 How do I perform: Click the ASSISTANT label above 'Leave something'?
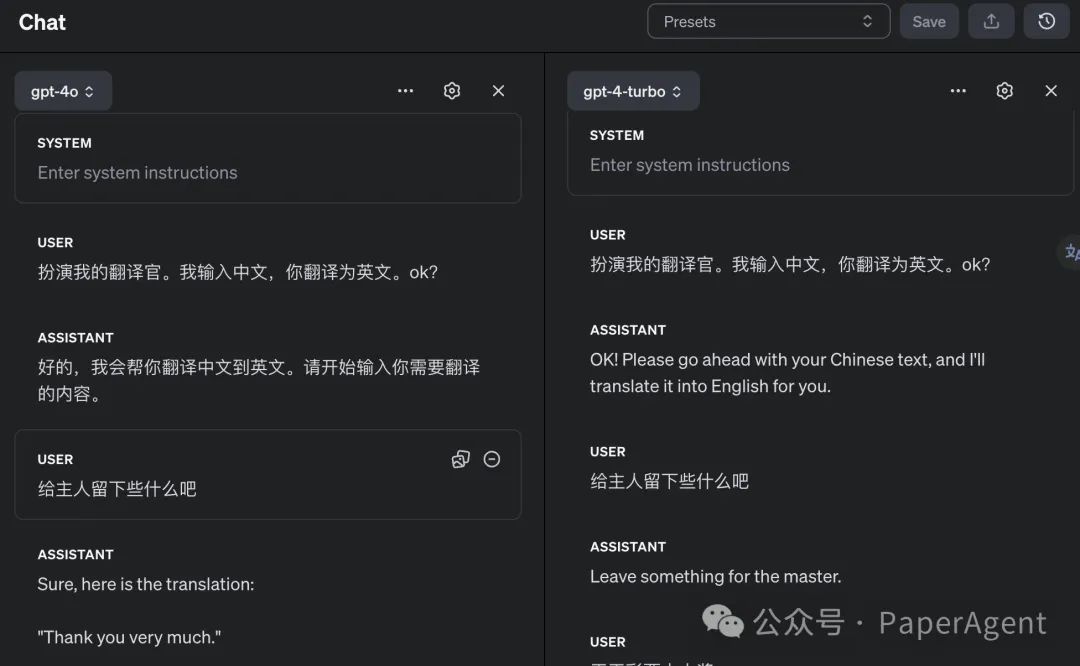[627, 547]
